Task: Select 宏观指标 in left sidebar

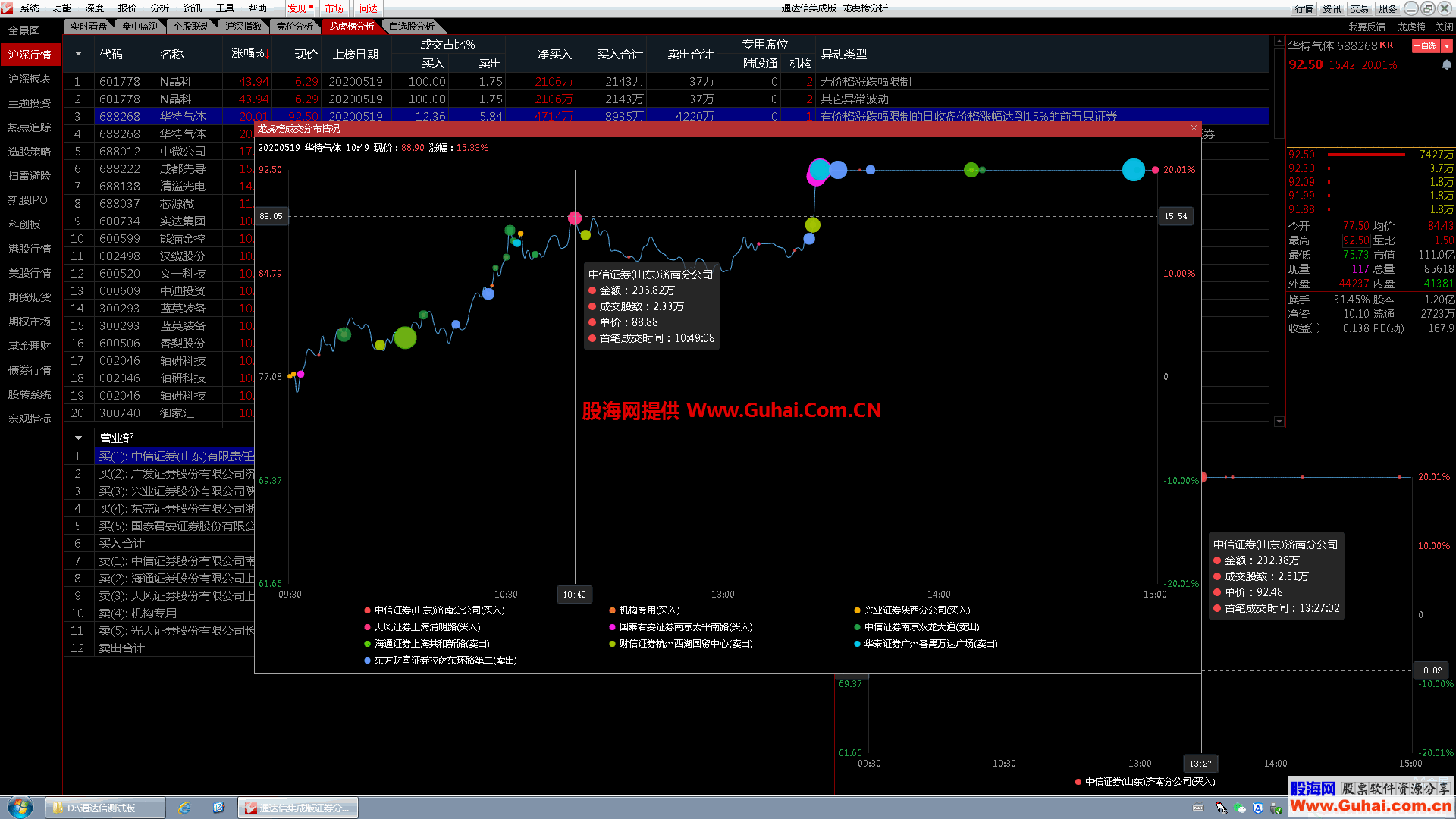Action: pos(30,419)
